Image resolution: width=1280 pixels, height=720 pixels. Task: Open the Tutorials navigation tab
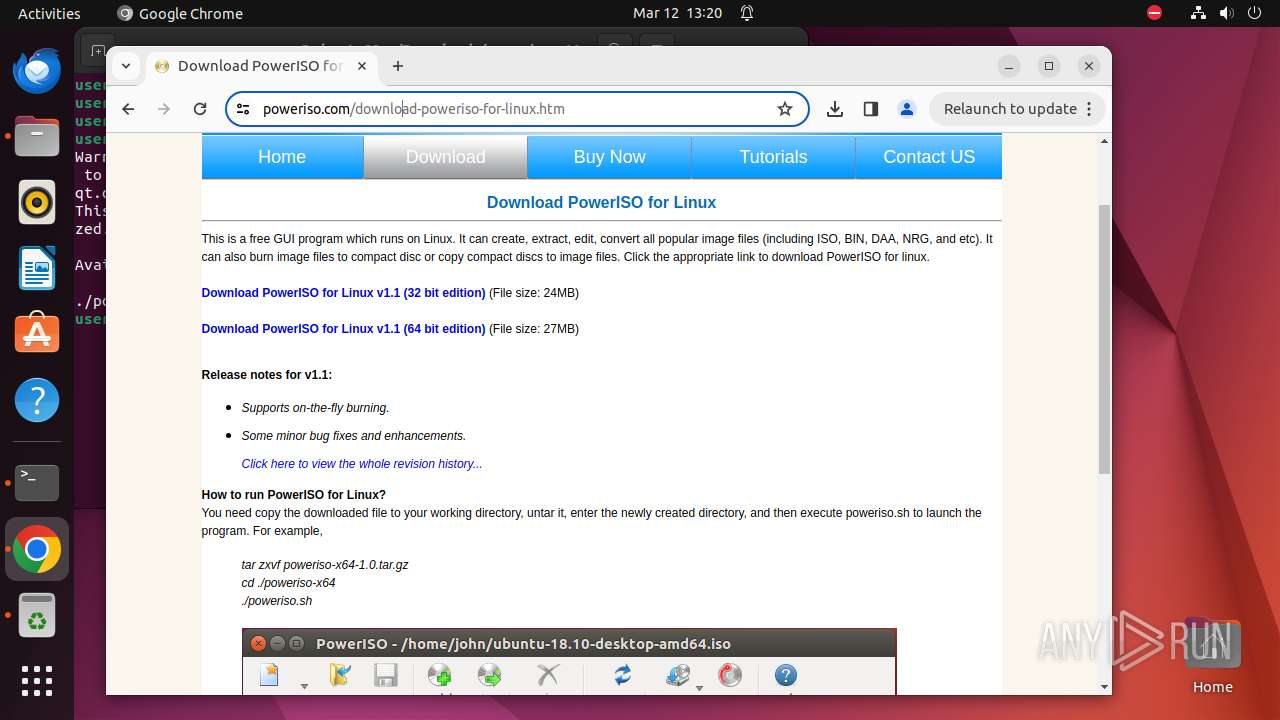773,157
